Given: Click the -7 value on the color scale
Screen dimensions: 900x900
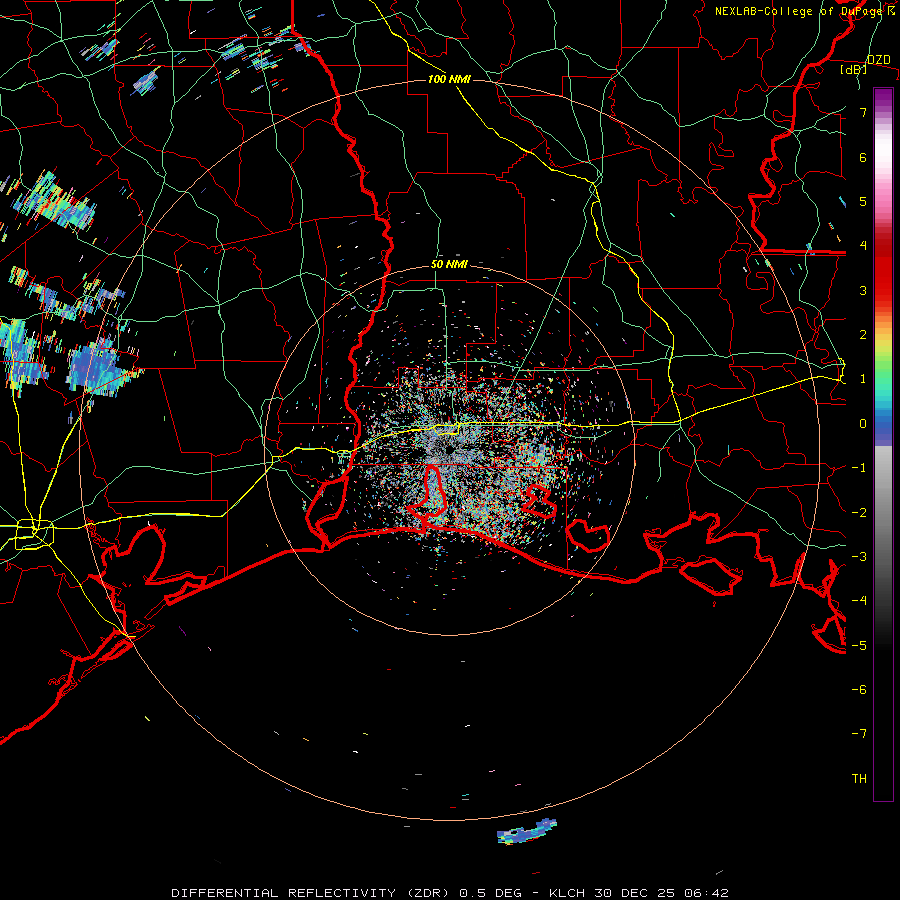Looking at the screenshot, I should tap(859, 734).
